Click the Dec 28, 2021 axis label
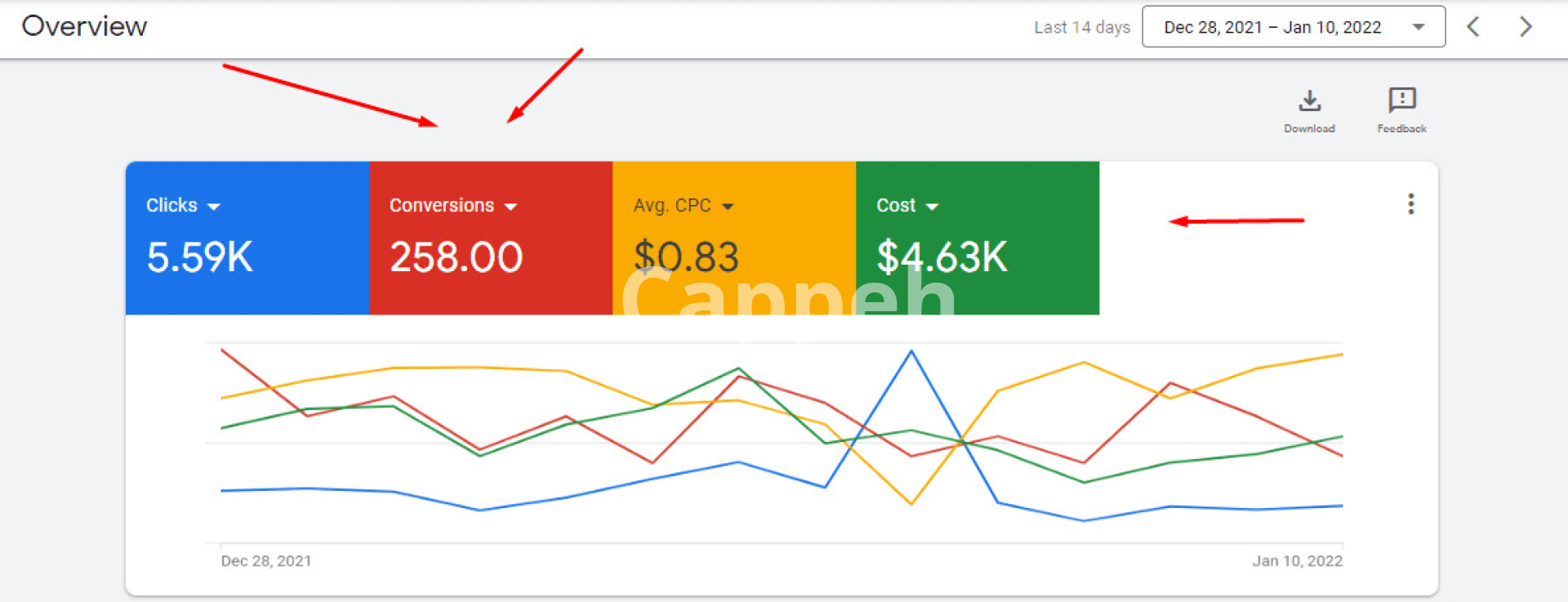 pyautogui.click(x=266, y=561)
